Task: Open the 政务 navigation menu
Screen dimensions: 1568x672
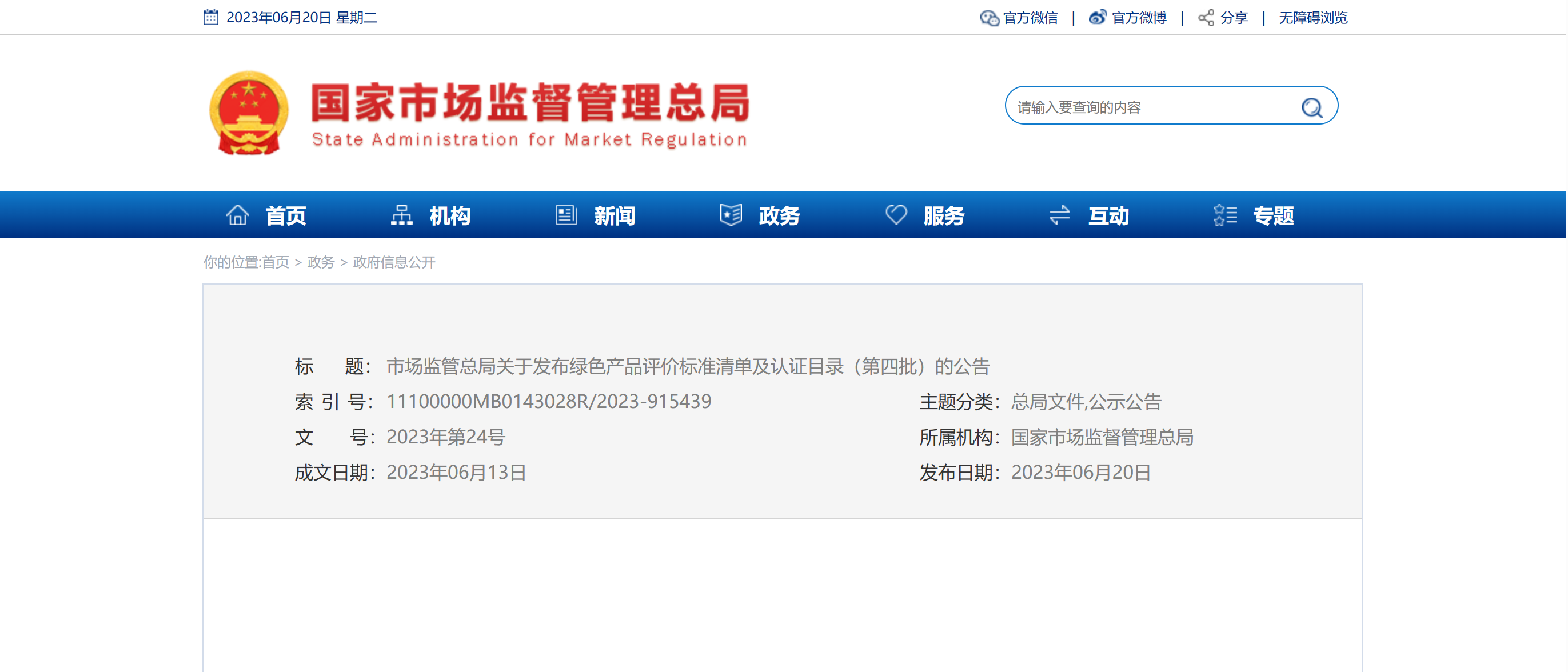Action: (779, 215)
